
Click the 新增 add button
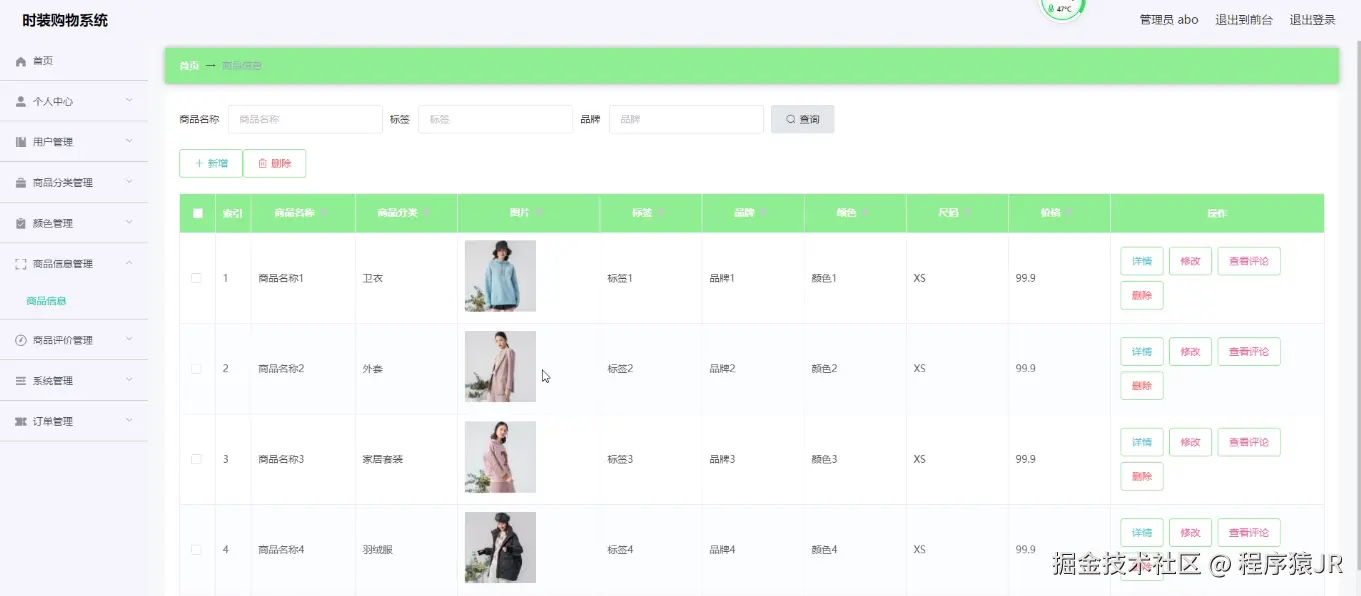tap(211, 163)
